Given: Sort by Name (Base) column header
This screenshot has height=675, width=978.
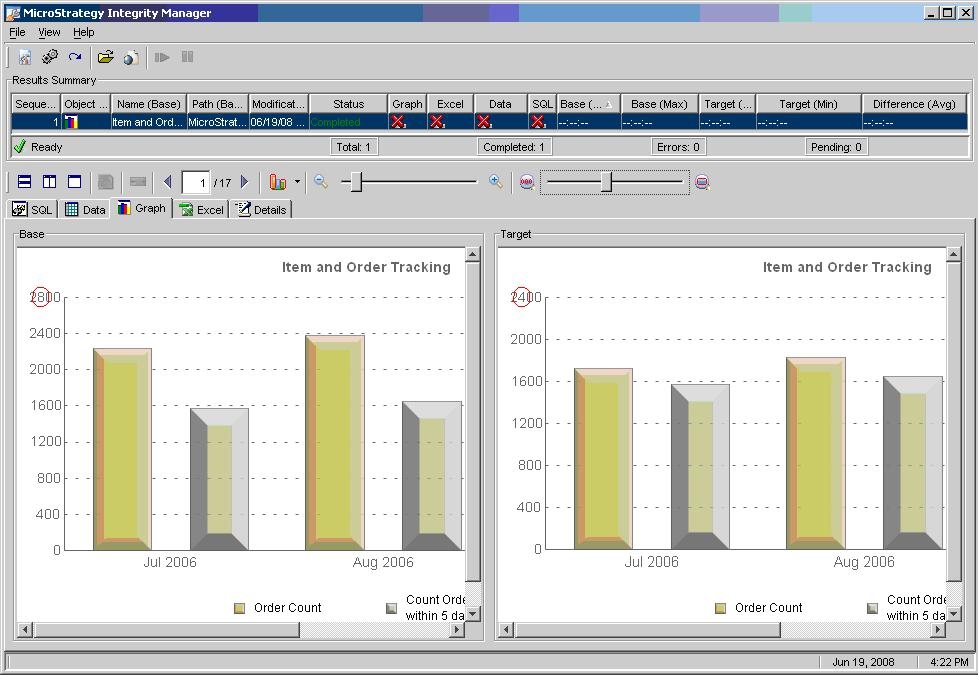Looking at the screenshot, I should pos(148,104).
